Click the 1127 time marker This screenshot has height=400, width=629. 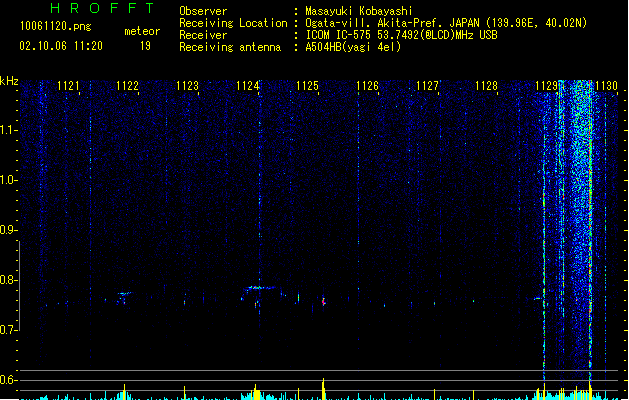427,86
